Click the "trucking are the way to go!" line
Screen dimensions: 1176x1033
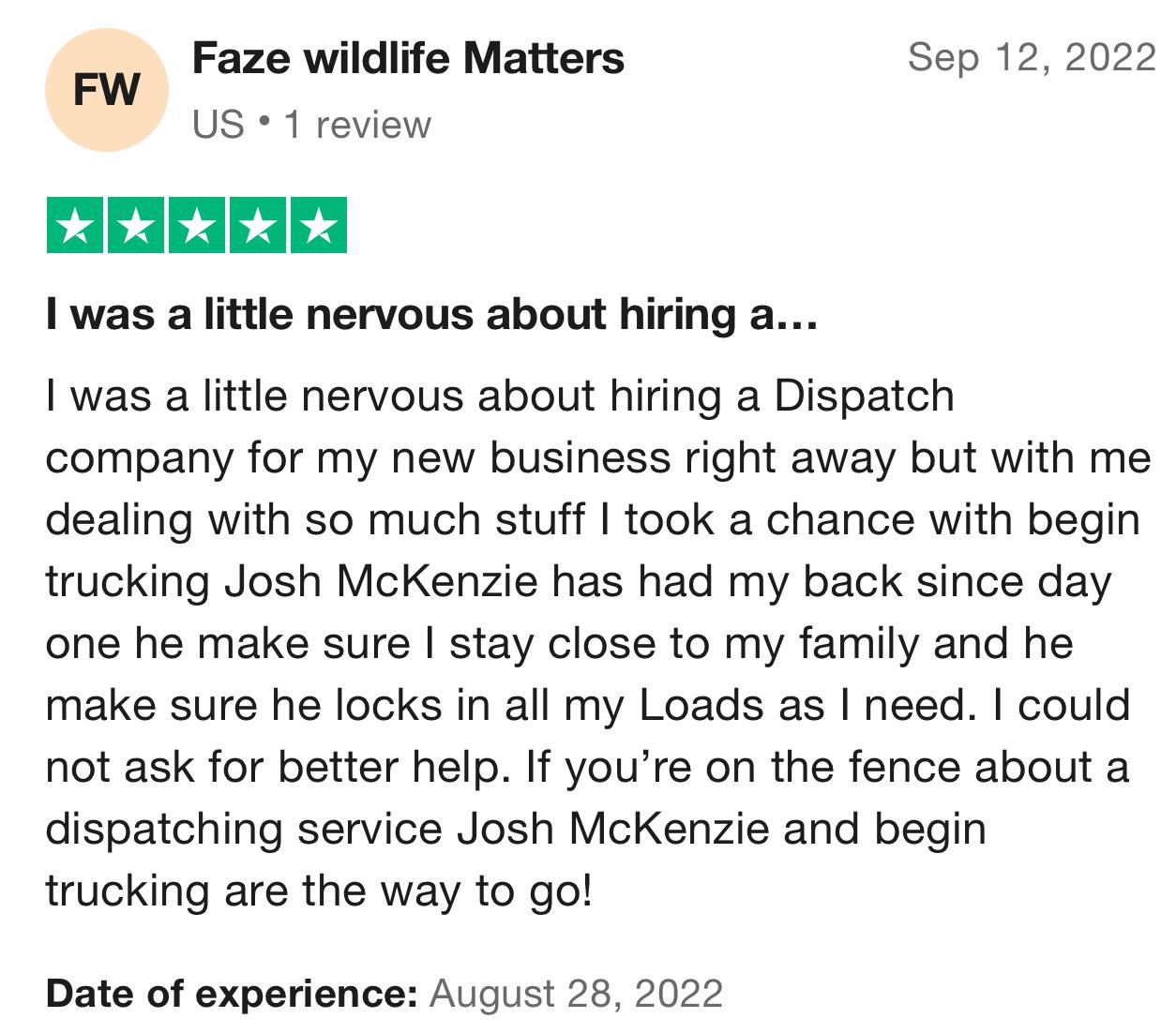(x=319, y=891)
